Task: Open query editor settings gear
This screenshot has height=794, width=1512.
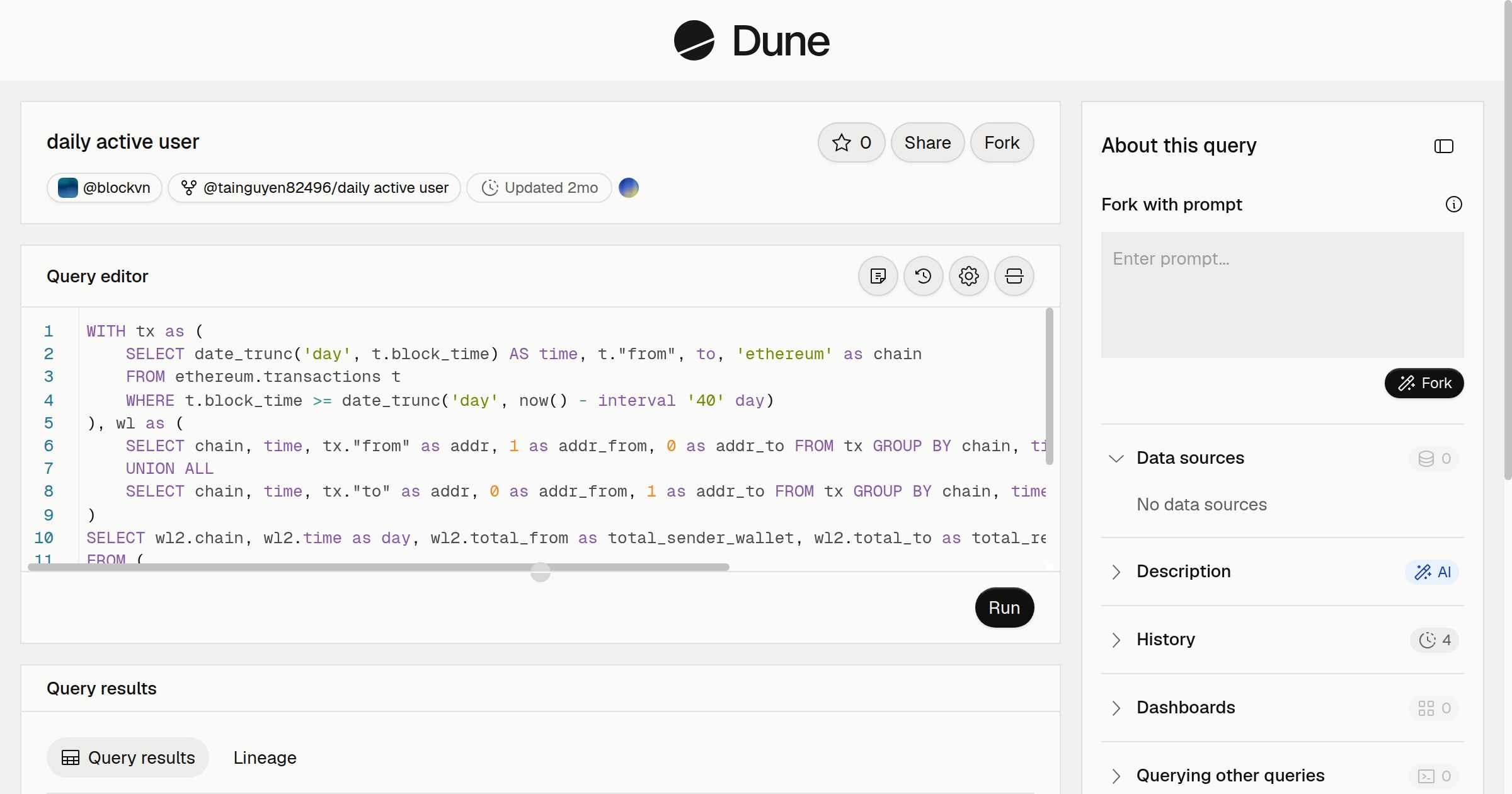Action: [x=968, y=276]
